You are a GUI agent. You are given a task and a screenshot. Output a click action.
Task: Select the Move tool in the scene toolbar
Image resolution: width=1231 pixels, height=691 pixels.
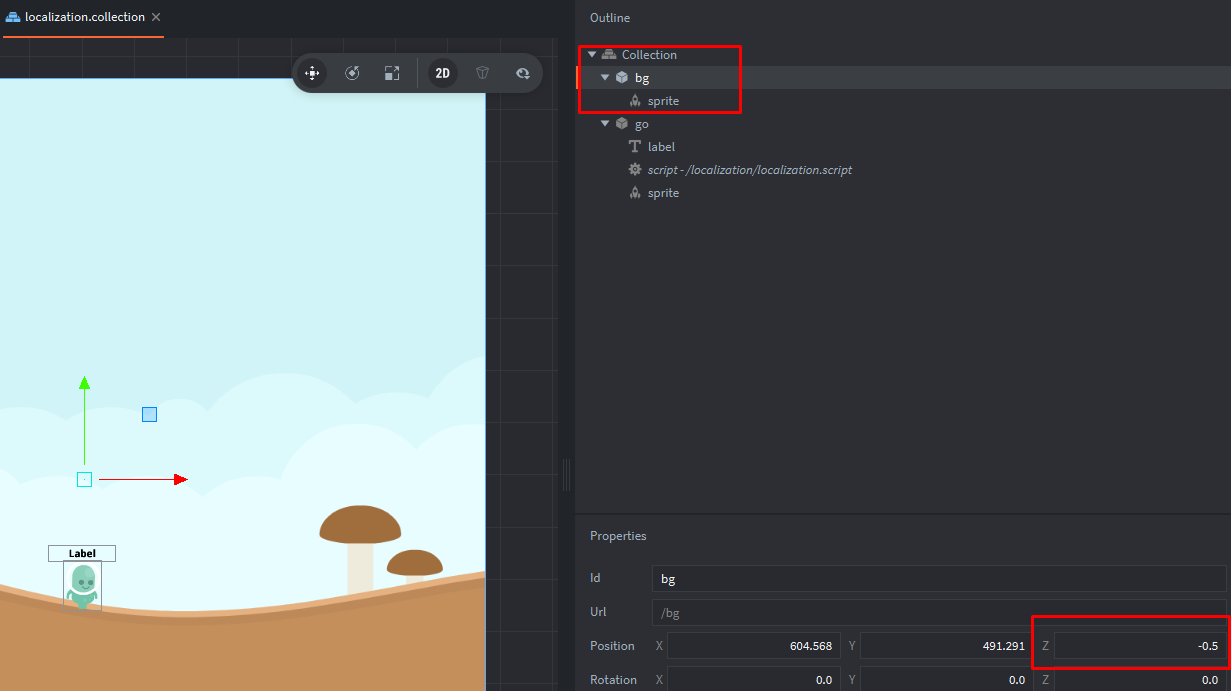click(x=312, y=73)
